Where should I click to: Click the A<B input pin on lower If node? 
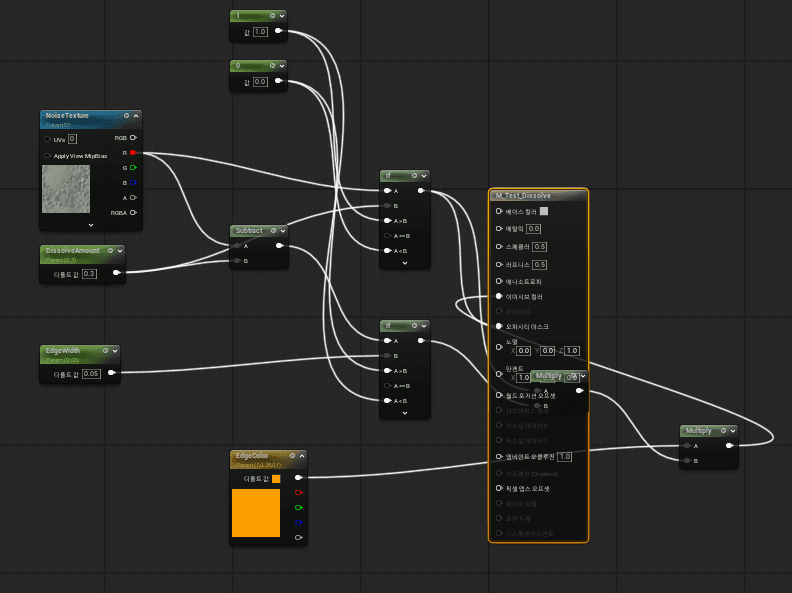[x=387, y=401]
